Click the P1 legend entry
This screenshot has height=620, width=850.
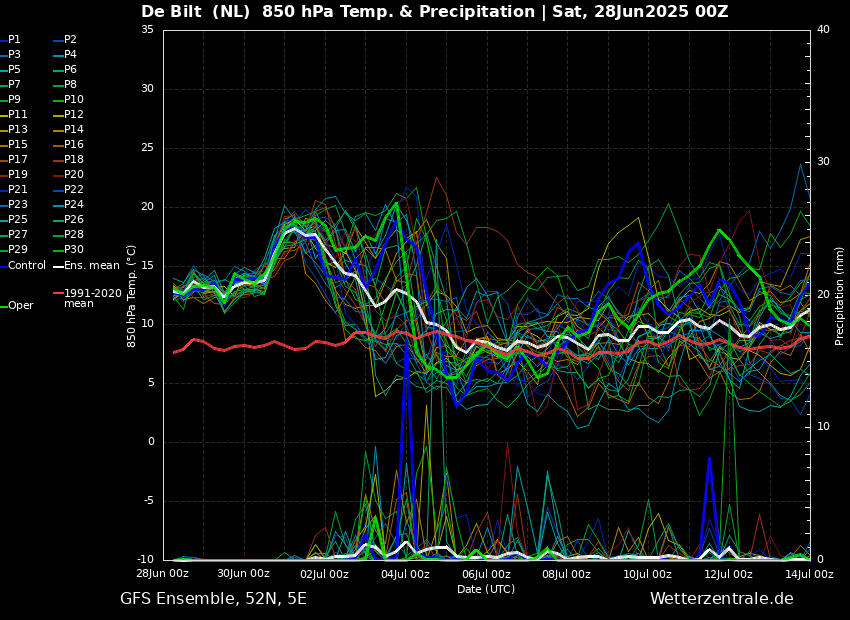click(14, 40)
